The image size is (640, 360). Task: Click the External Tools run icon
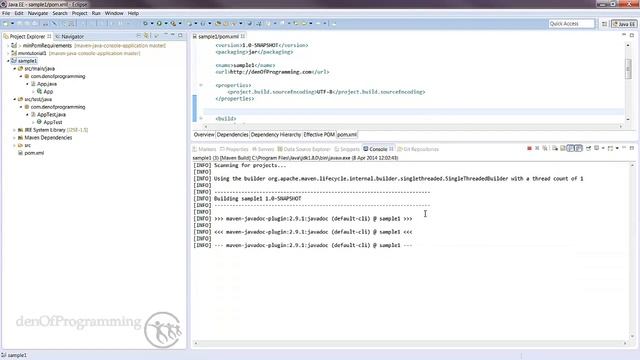pos(173,23)
